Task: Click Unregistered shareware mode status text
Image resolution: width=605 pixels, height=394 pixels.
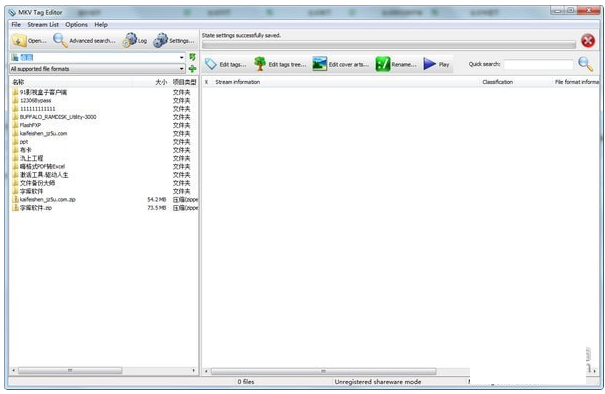Action: [378, 382]
